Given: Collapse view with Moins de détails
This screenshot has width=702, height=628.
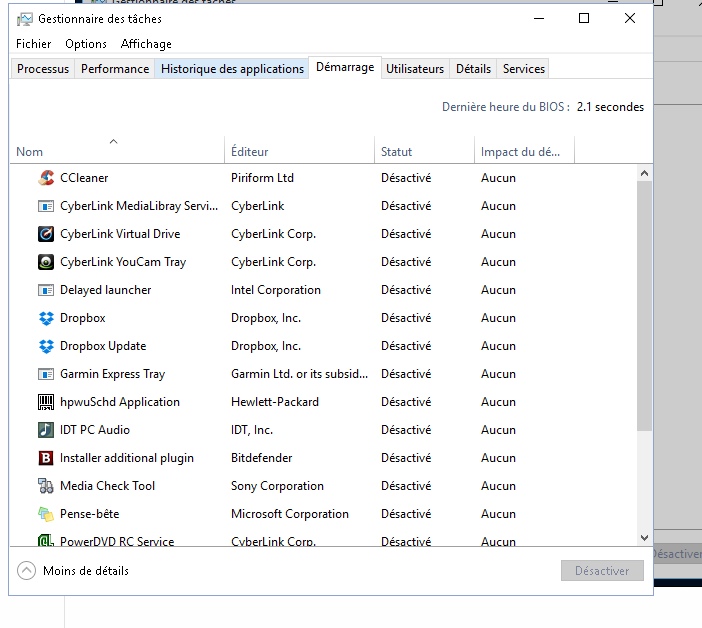Looking at the screenshot, I should pyautogui.click(x=73, y=571).
